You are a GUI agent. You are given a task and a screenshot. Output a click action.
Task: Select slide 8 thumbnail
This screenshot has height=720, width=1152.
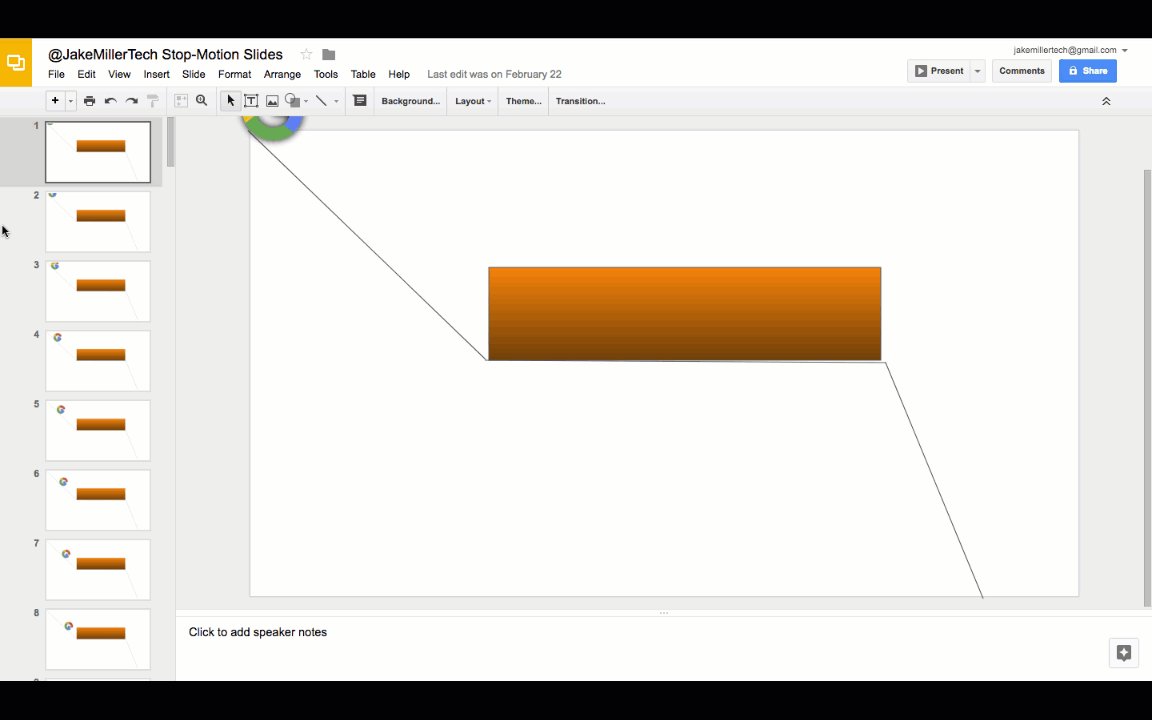pos(98,639)
